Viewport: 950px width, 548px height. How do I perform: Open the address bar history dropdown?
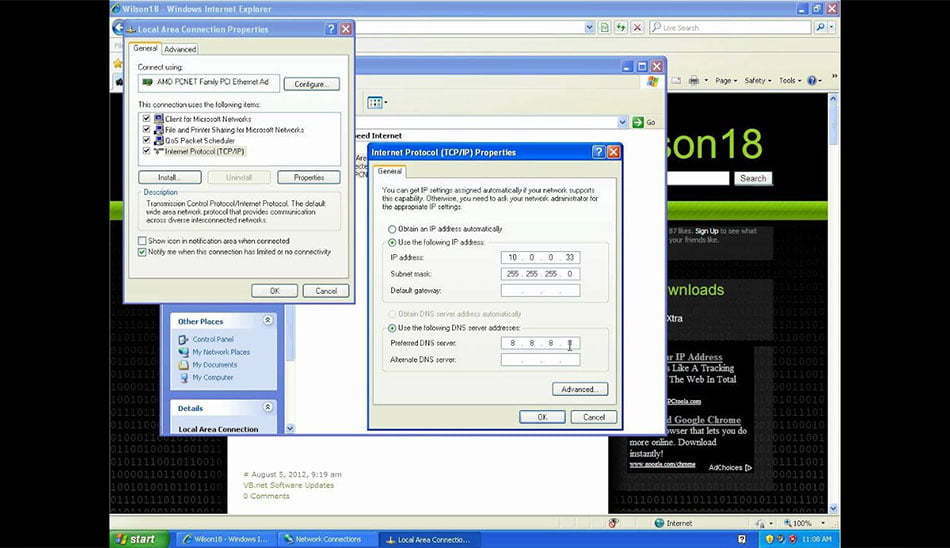589,27
